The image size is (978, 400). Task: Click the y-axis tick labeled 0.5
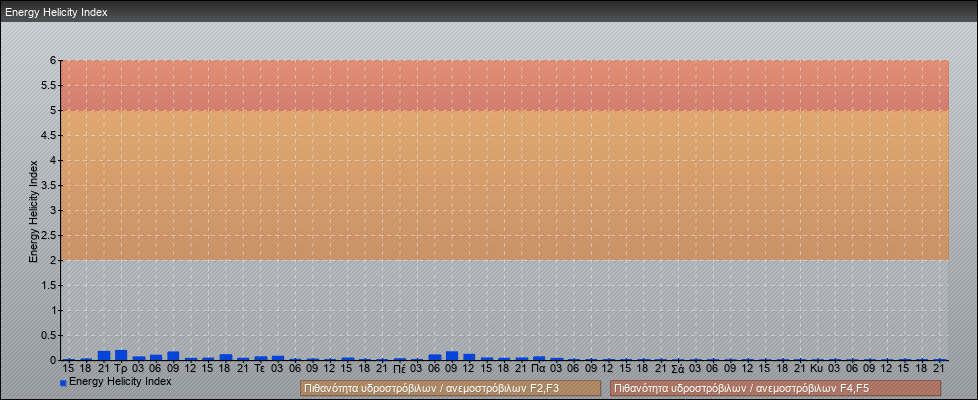point(48,335)
